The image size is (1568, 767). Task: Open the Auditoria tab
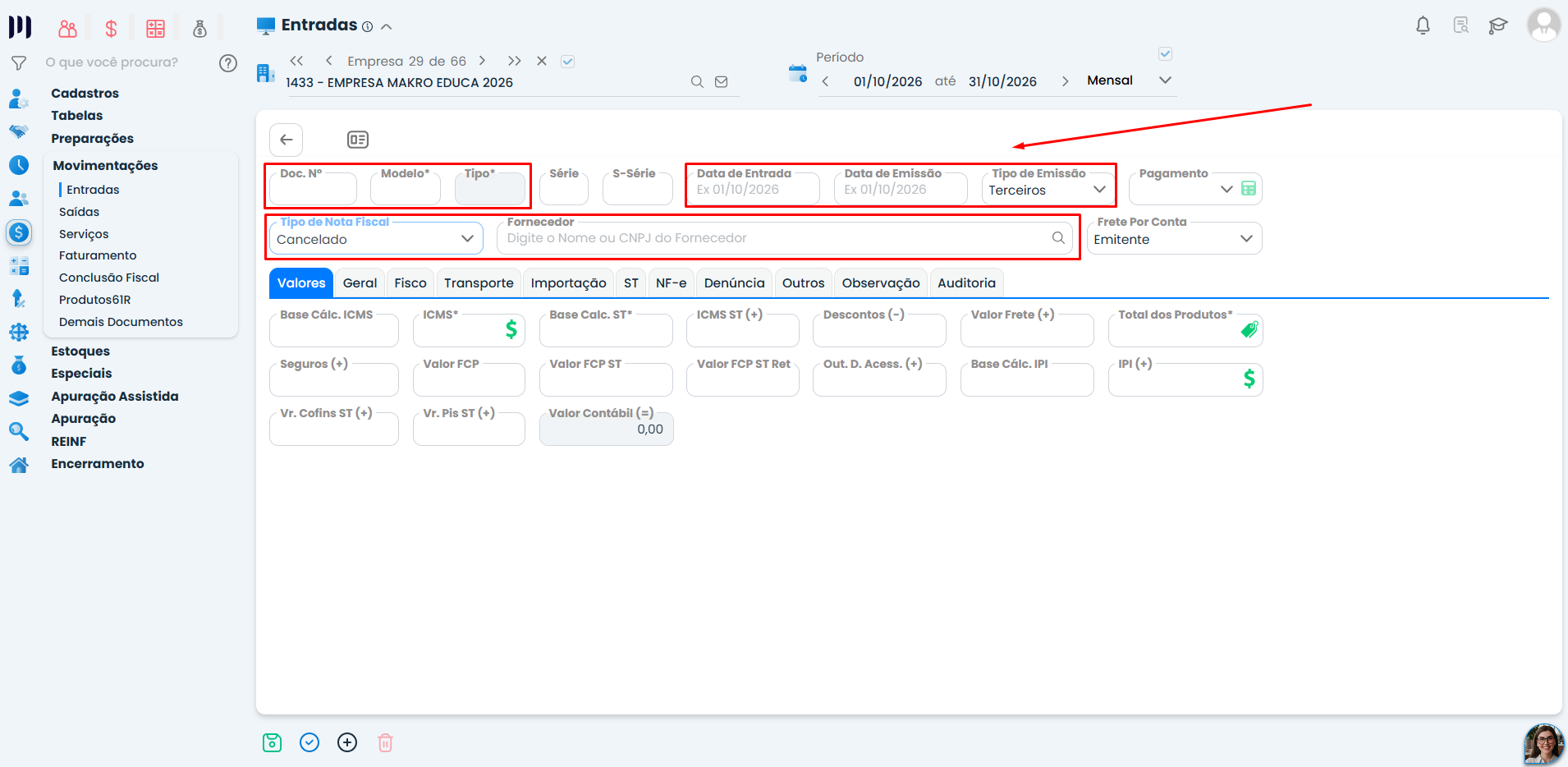coord(966,282)
